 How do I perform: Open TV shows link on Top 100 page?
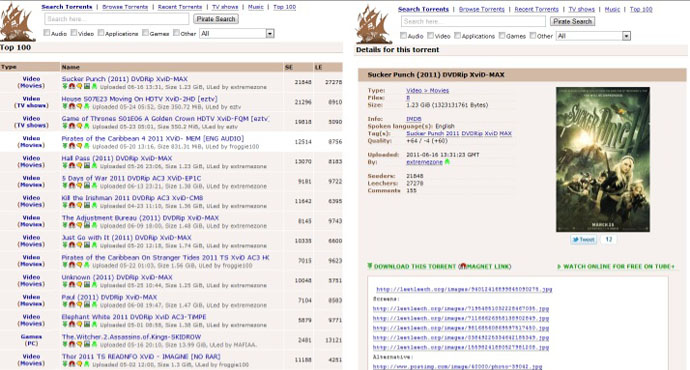225,7
